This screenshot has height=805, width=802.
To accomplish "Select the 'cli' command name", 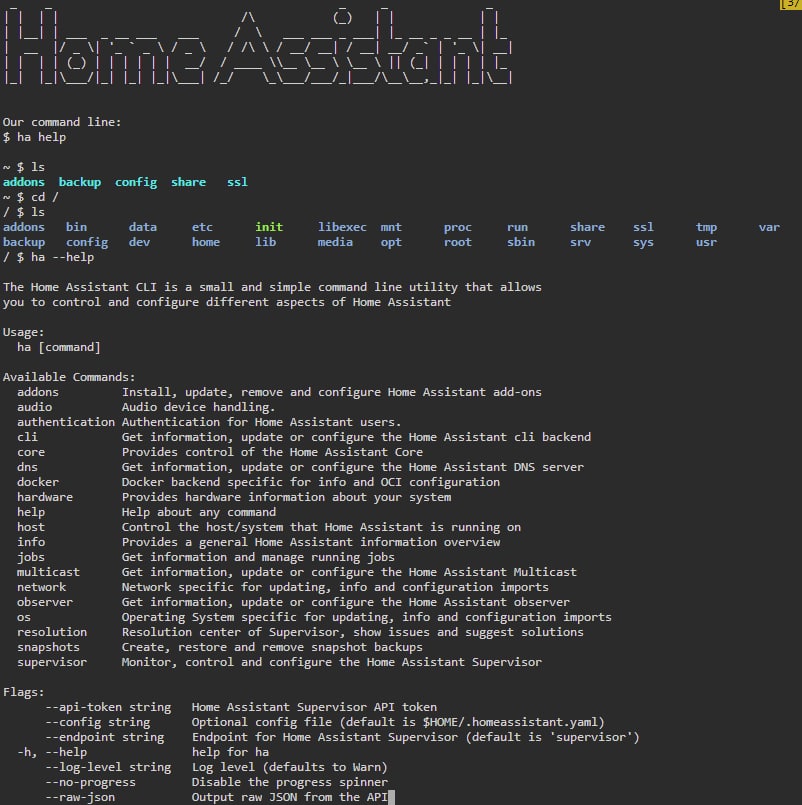I will pyautogui.click(x=27, y=437).
